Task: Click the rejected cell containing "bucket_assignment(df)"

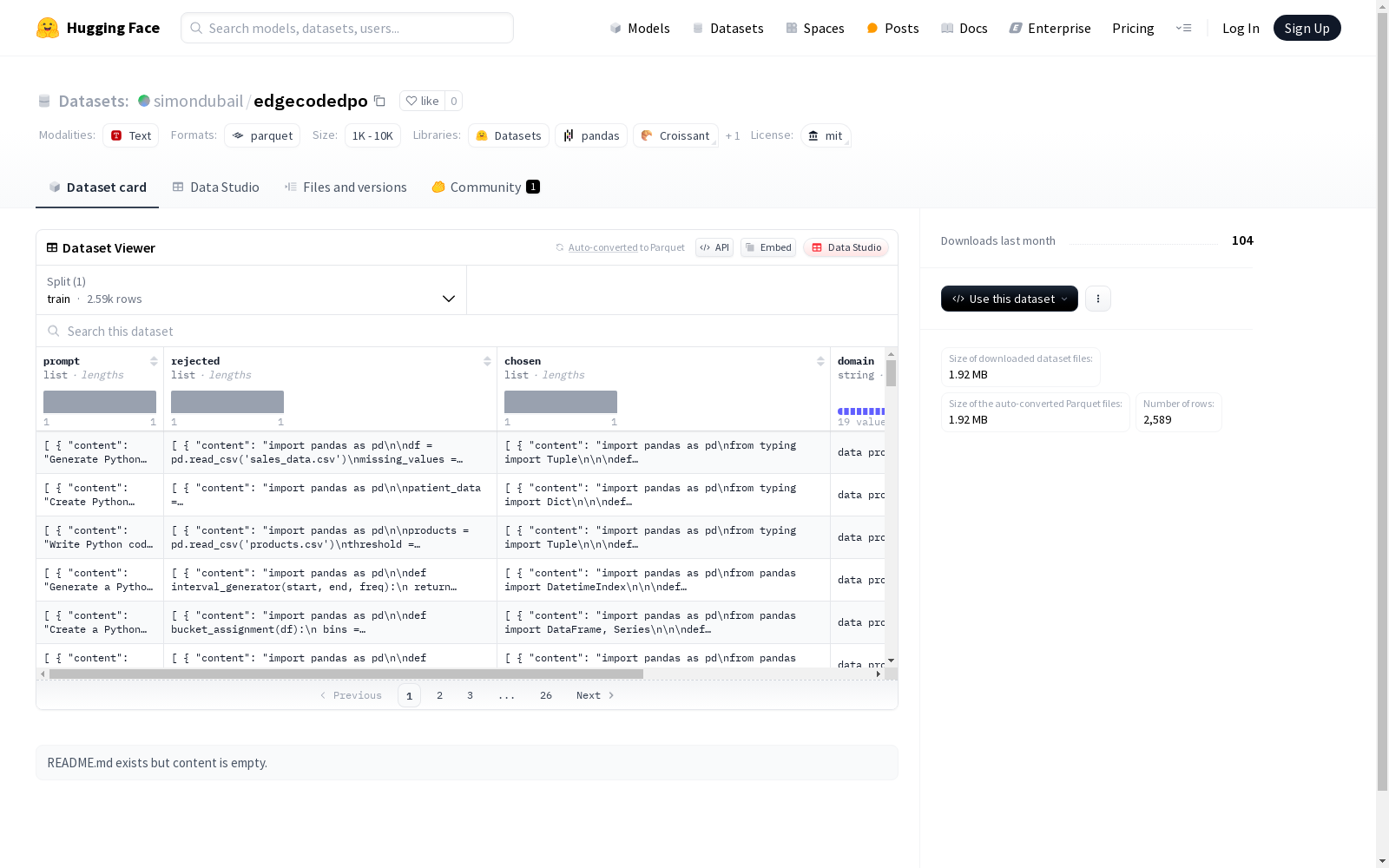Action: click(x=330, y=622)
